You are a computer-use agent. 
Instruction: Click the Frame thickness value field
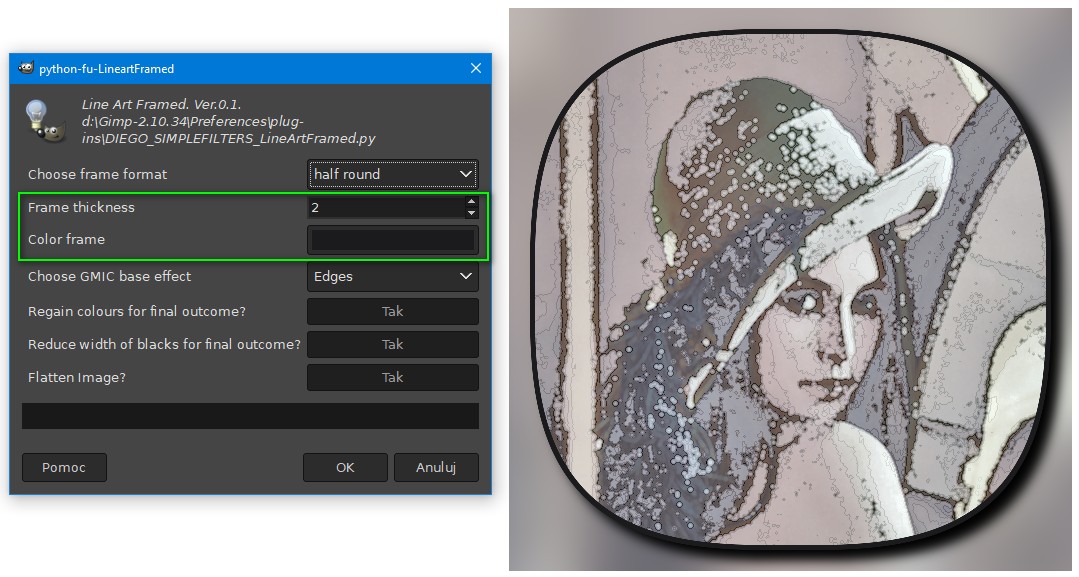pyautogui.click(x=385, y=207)
